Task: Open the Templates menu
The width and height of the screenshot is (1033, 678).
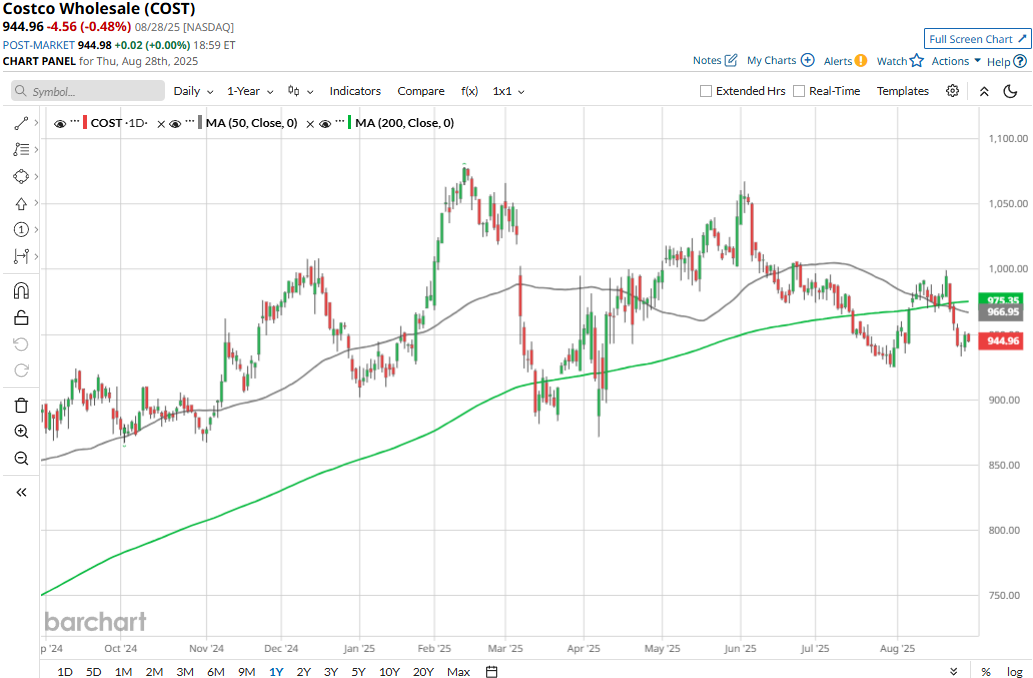Action: coord(903,91)
